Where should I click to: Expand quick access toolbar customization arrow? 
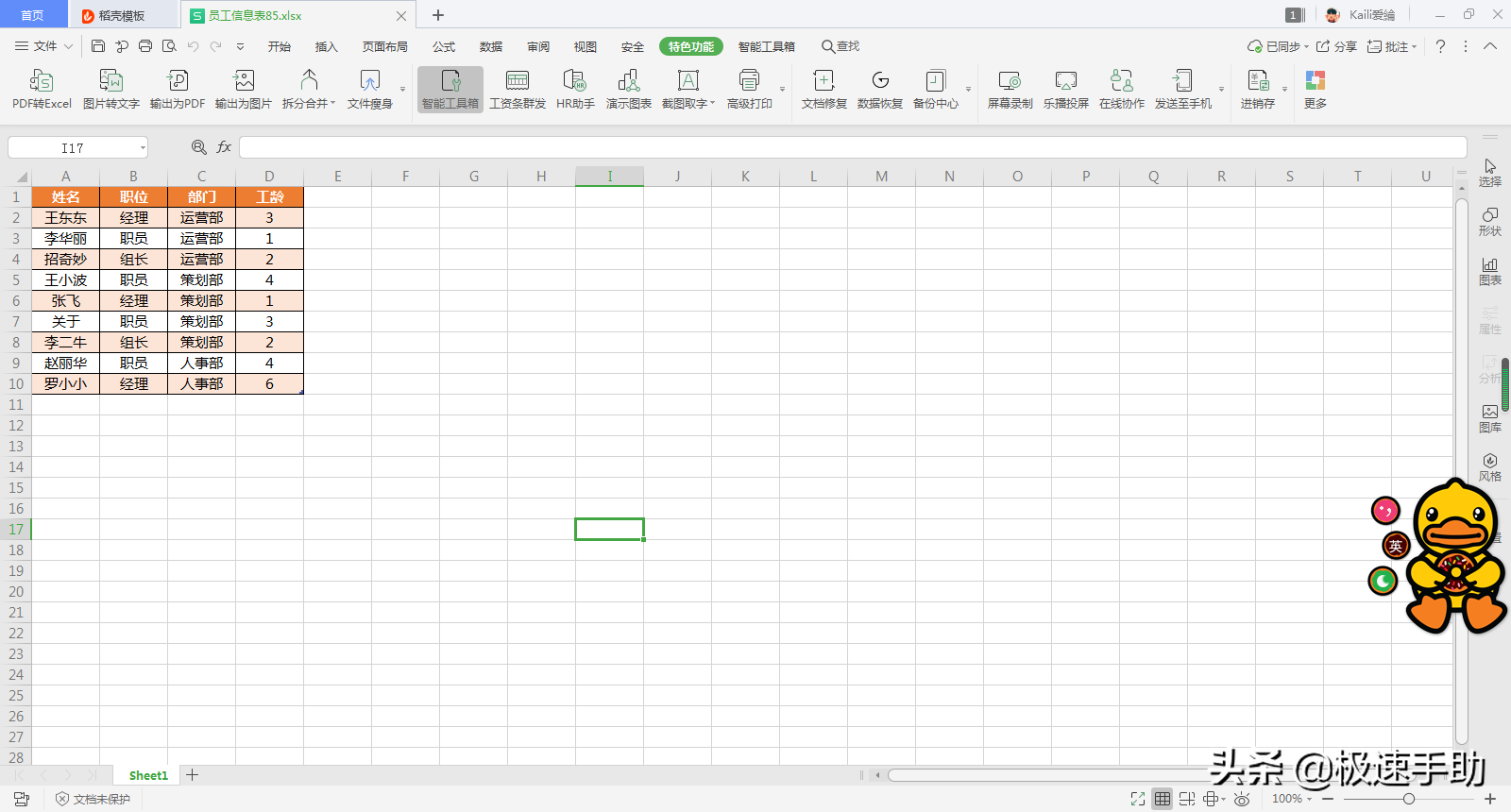pos(240,46)
